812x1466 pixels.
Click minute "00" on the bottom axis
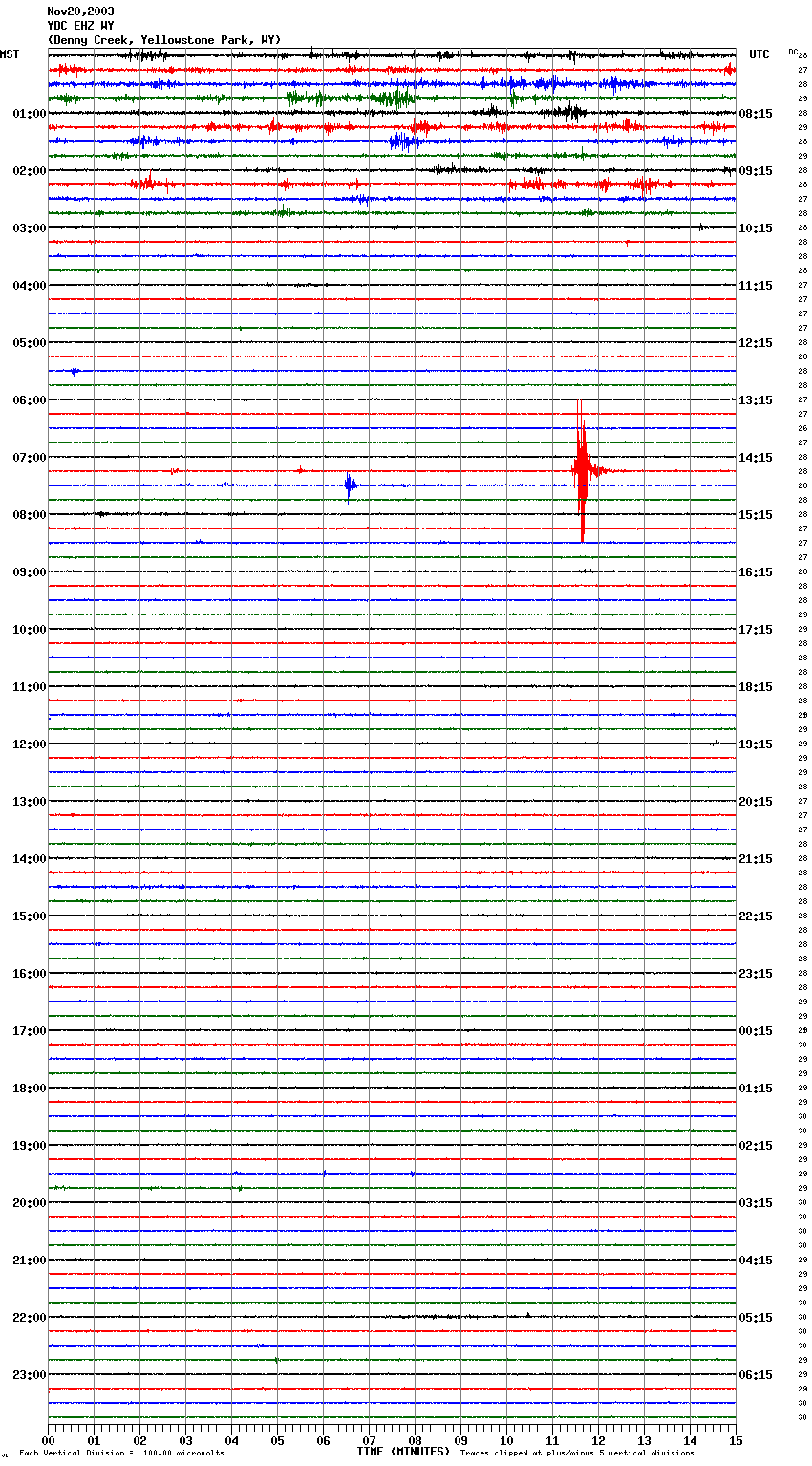(48, 1440)
